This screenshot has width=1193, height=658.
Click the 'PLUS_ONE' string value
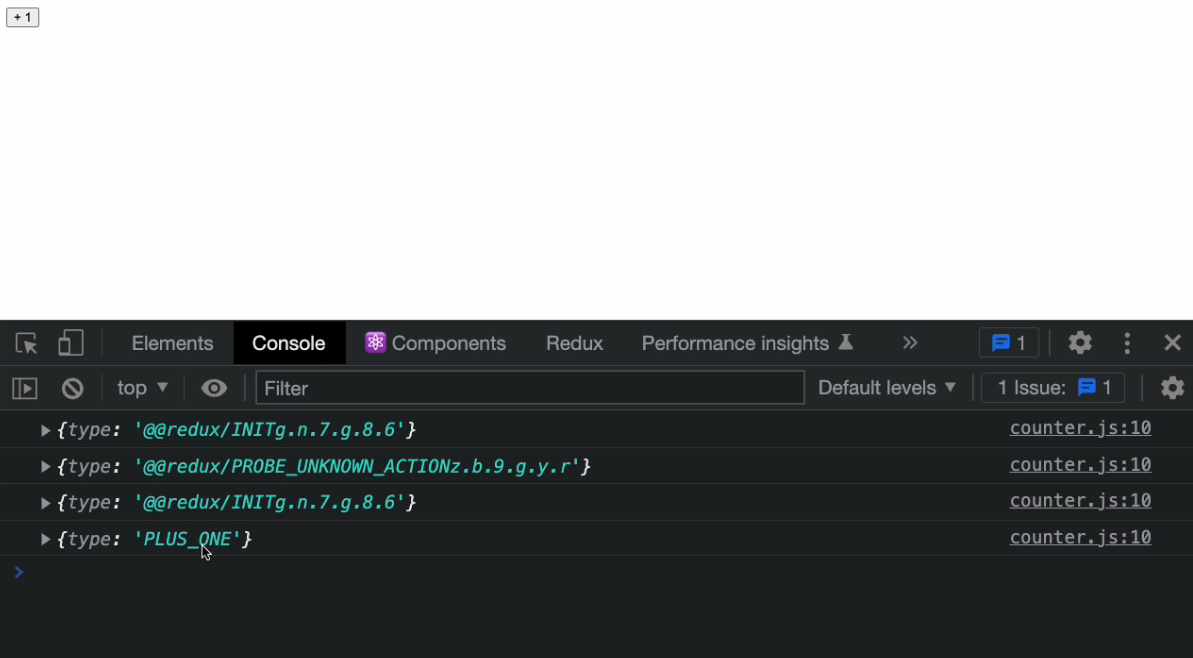point(187,539)
